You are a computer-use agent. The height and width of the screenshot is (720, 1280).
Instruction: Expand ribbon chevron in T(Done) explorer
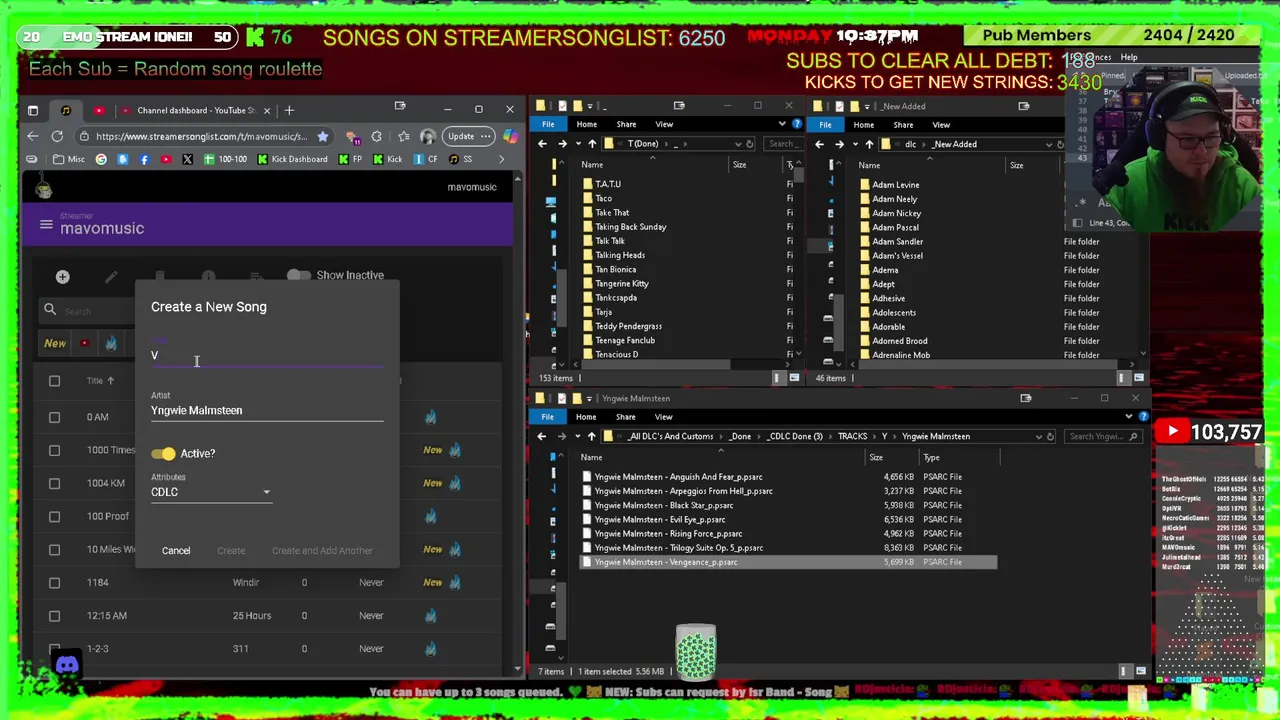782,124
